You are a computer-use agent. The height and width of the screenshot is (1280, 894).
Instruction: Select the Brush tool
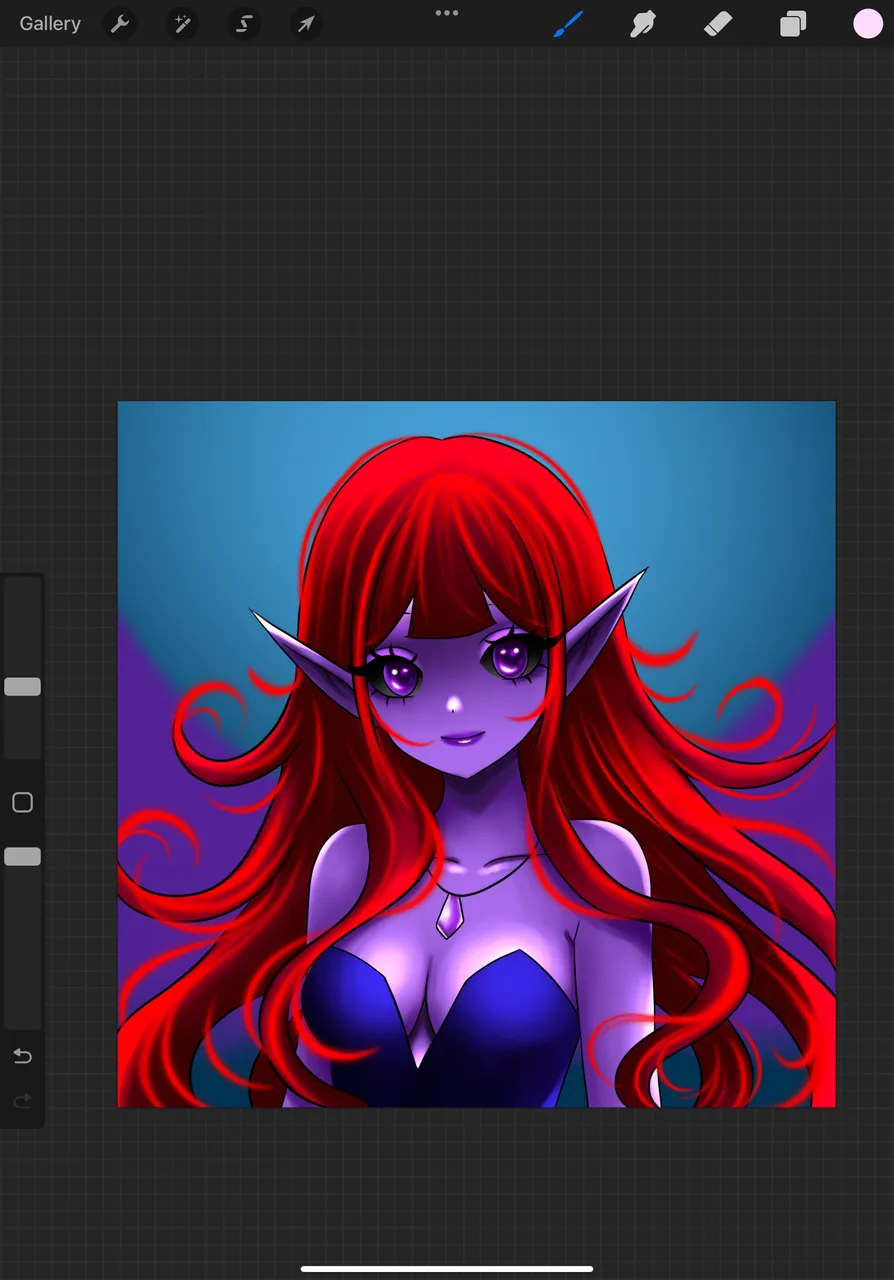coord(568,24)
